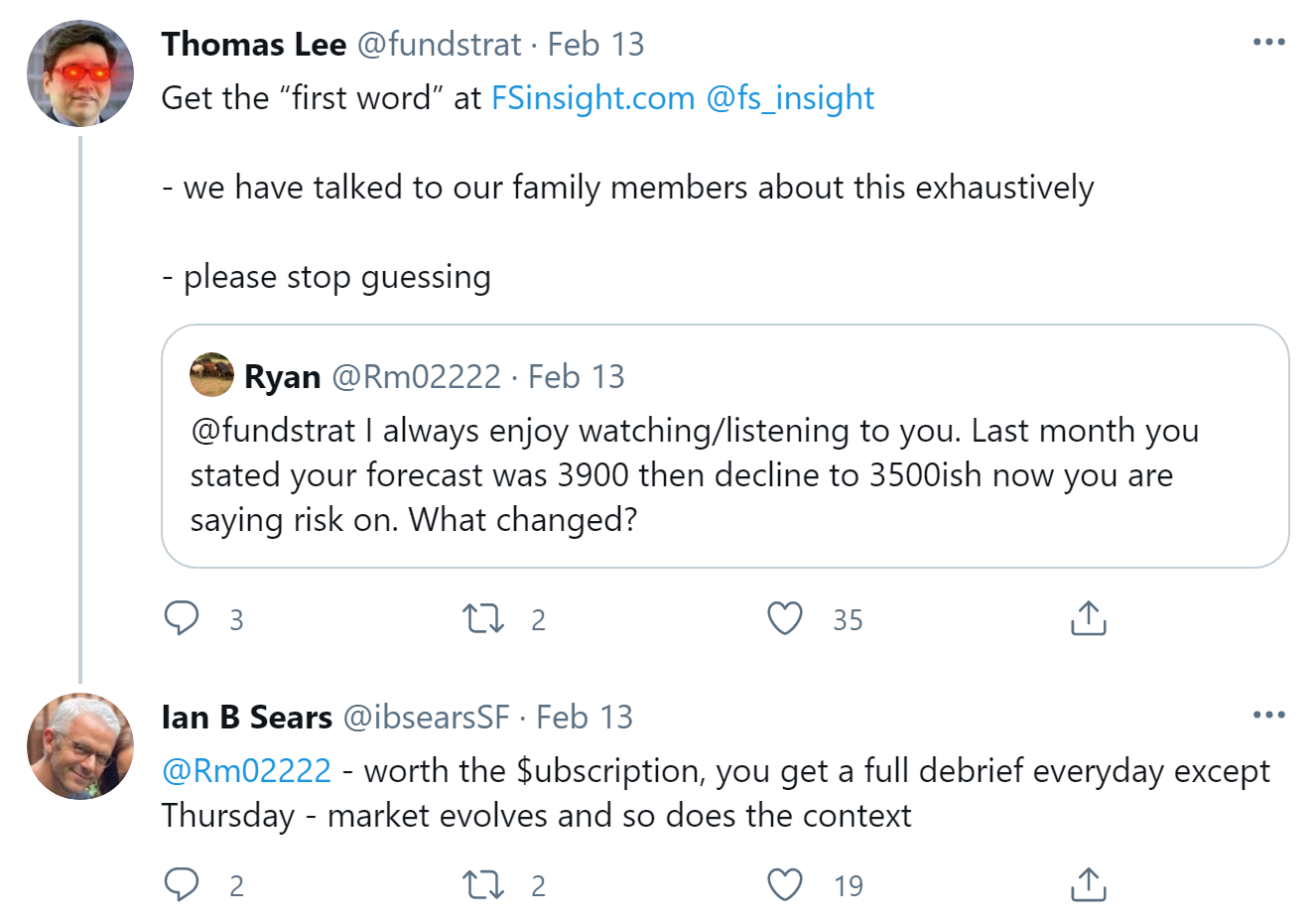Open more options on Thomas Lee's tweet
The width and height of the screenshot is (1316, 923).
click(1268, 43)
